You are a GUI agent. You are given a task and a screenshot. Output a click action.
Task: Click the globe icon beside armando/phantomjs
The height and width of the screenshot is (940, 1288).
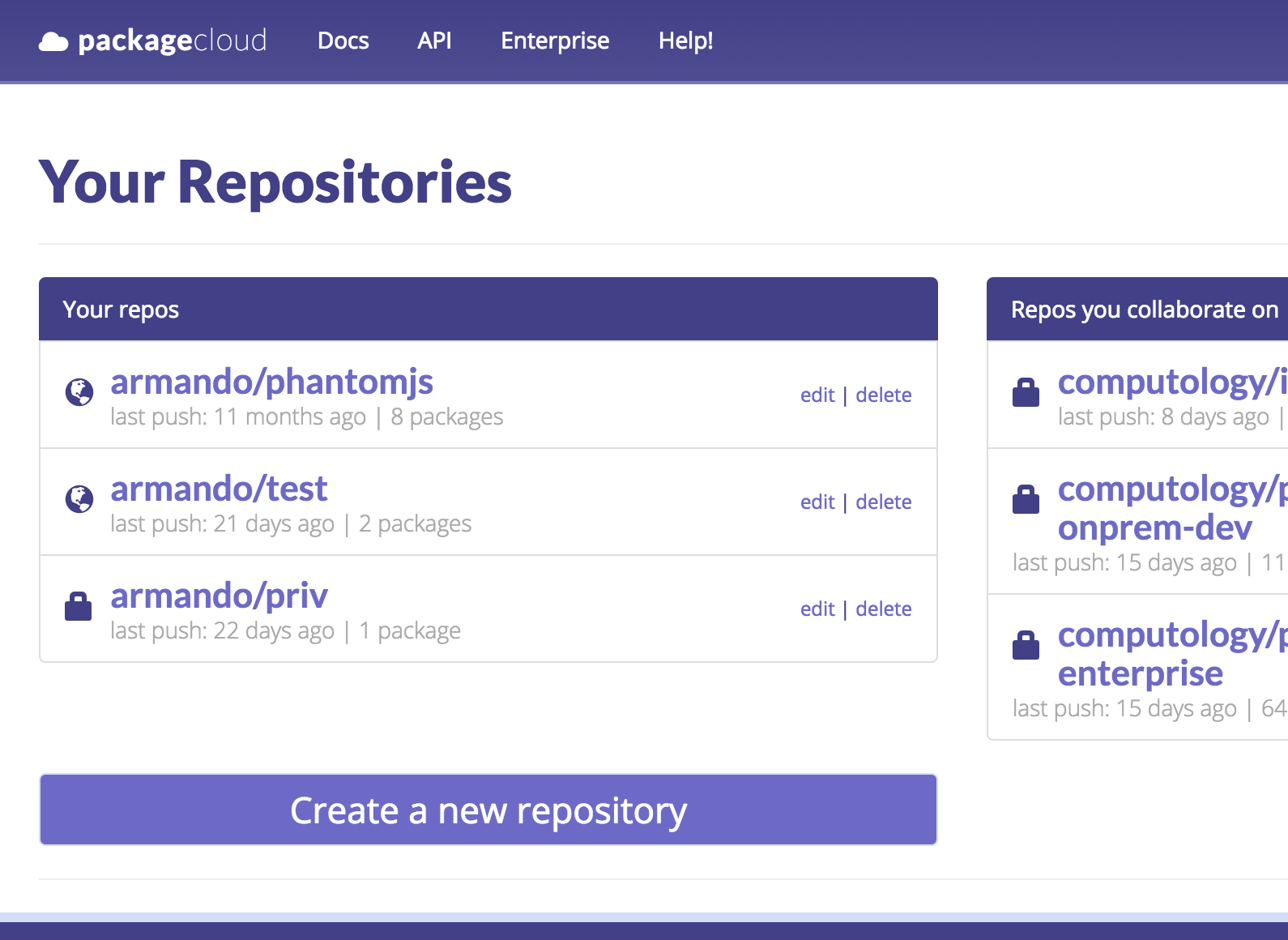click(x=79, y=392)
